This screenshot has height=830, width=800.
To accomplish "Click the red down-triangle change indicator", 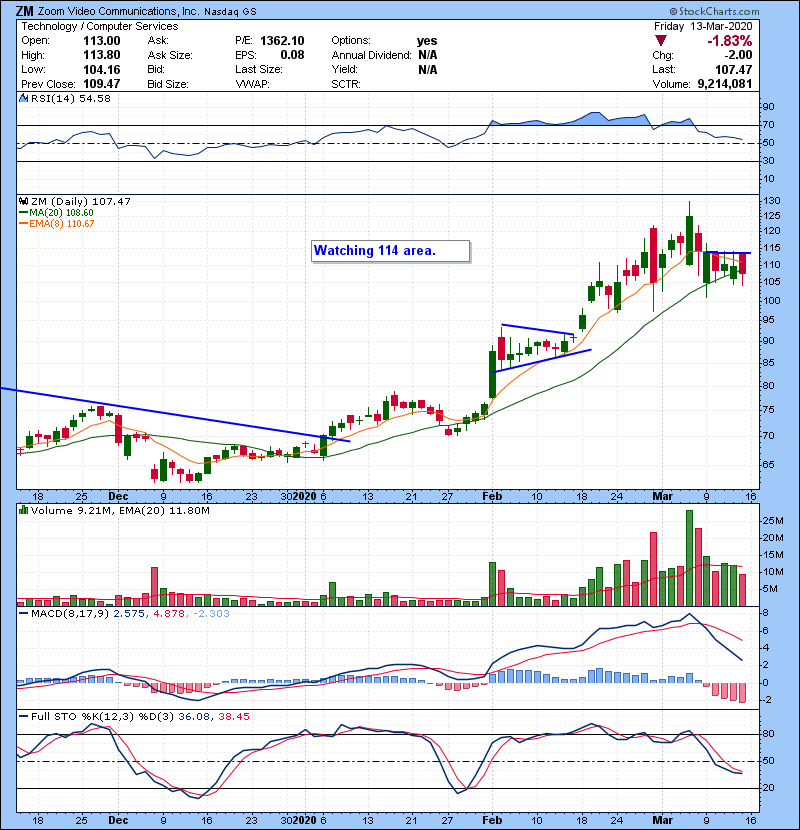I will pyautogui.click(x=660, y=41).
